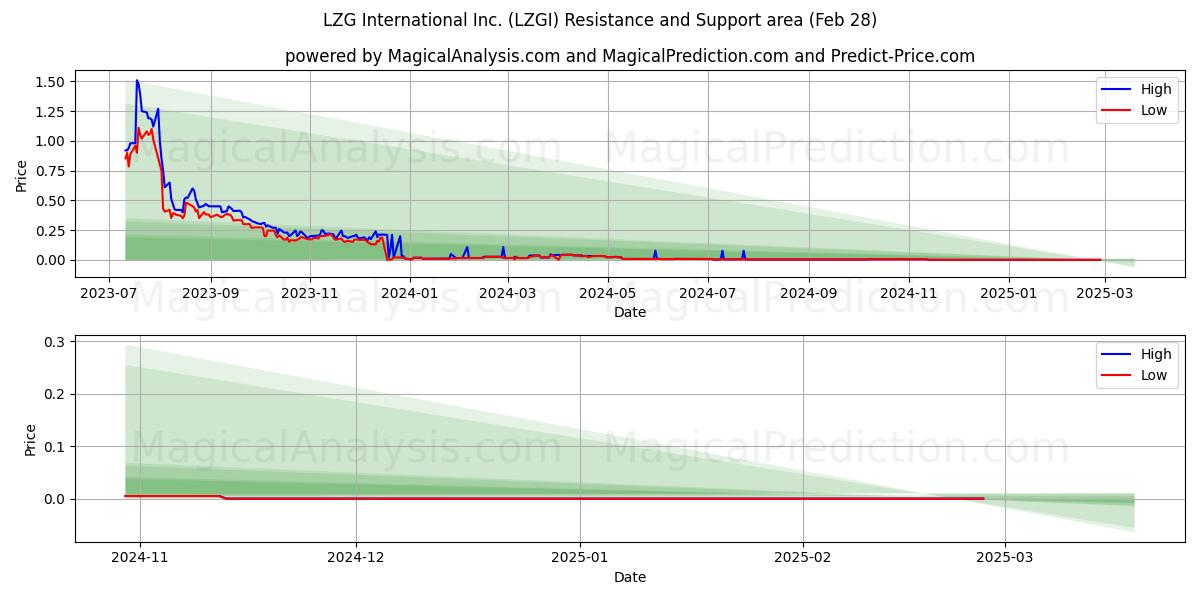
Task: Click the '0.0' price tick on bottom chart
Action: point(55,499)
